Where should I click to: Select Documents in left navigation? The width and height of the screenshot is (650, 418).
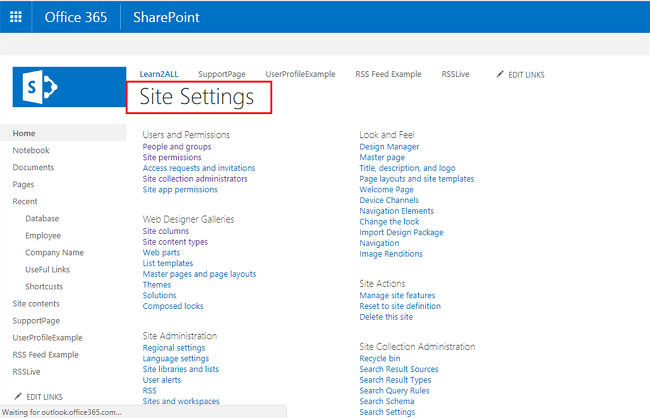tap(33, 167)
